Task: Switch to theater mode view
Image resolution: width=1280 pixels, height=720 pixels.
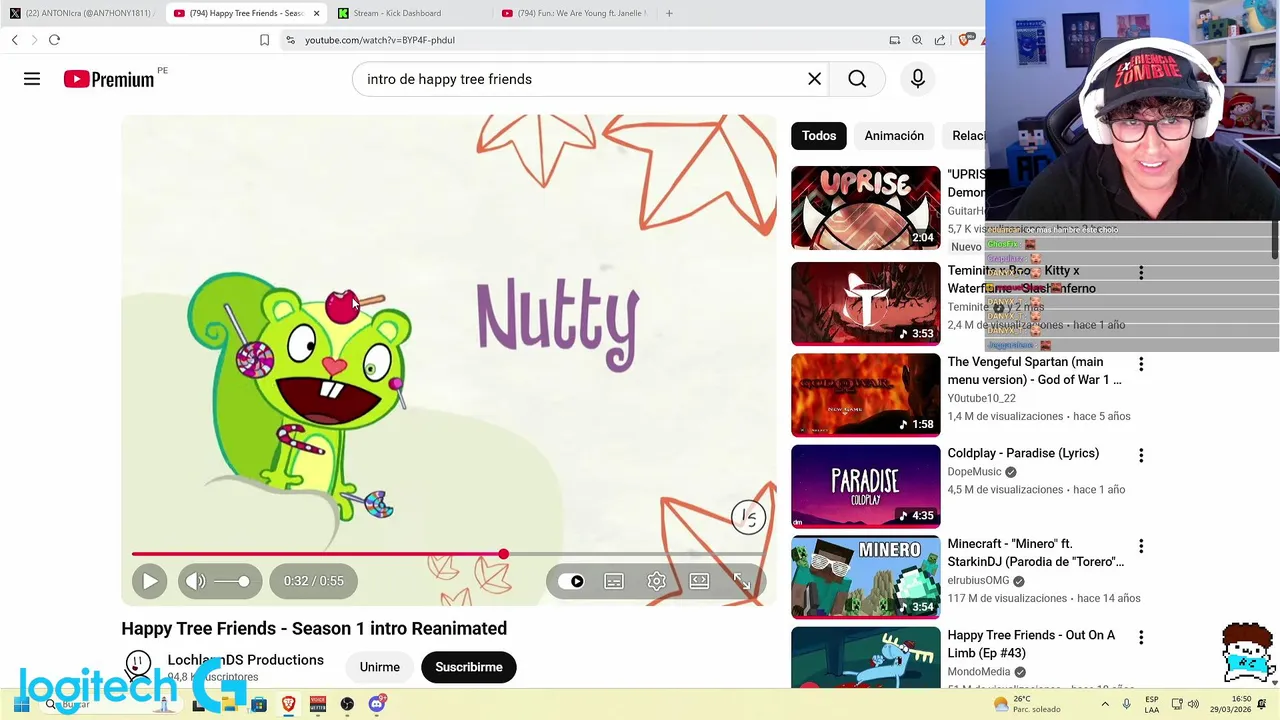Action: click(699, 581)
